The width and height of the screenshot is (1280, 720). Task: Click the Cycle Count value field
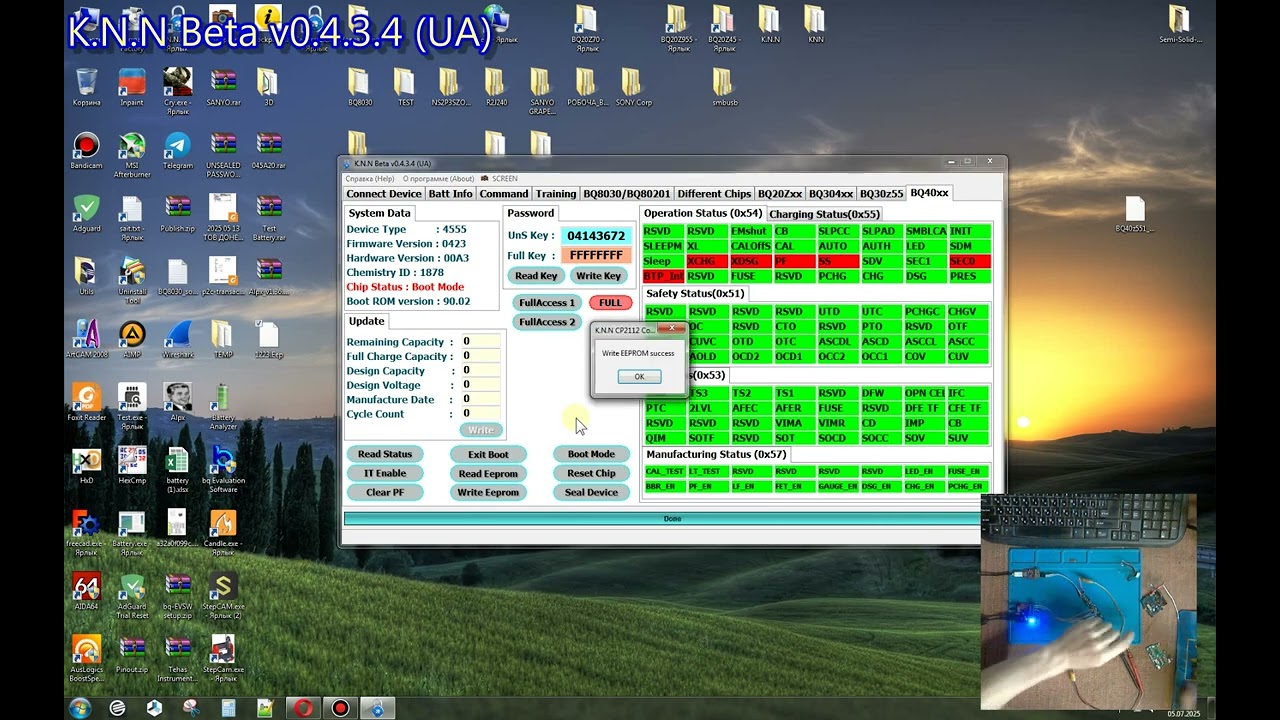[480, 414]
